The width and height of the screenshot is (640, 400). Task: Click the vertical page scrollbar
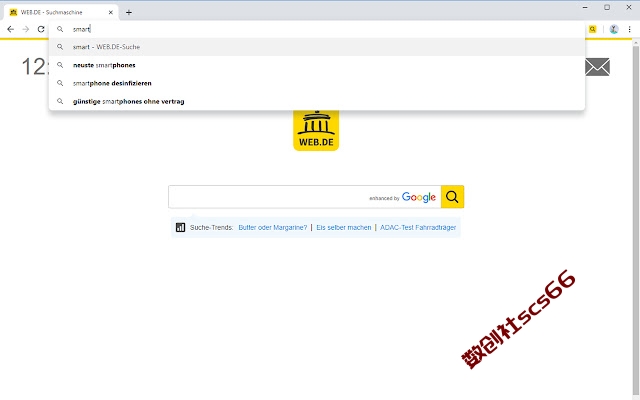click(x=636, y=219)
